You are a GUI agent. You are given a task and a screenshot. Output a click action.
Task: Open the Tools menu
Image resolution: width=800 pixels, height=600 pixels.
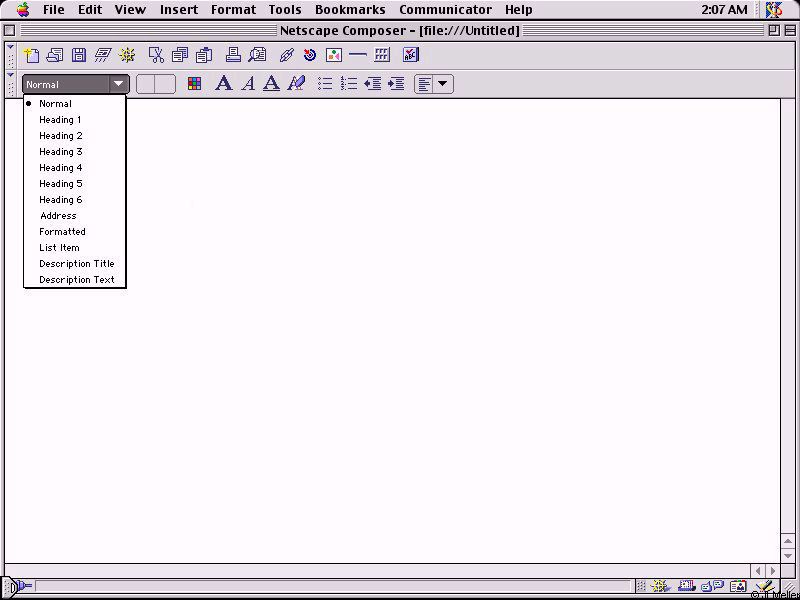coord(285,10)
